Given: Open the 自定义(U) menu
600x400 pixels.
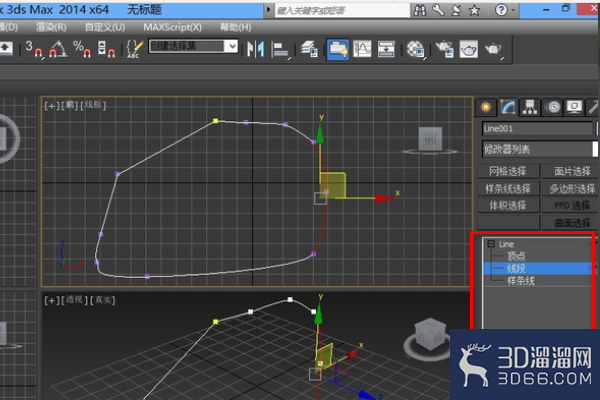Looking at the screenshot, I should [x=105, y=27].
